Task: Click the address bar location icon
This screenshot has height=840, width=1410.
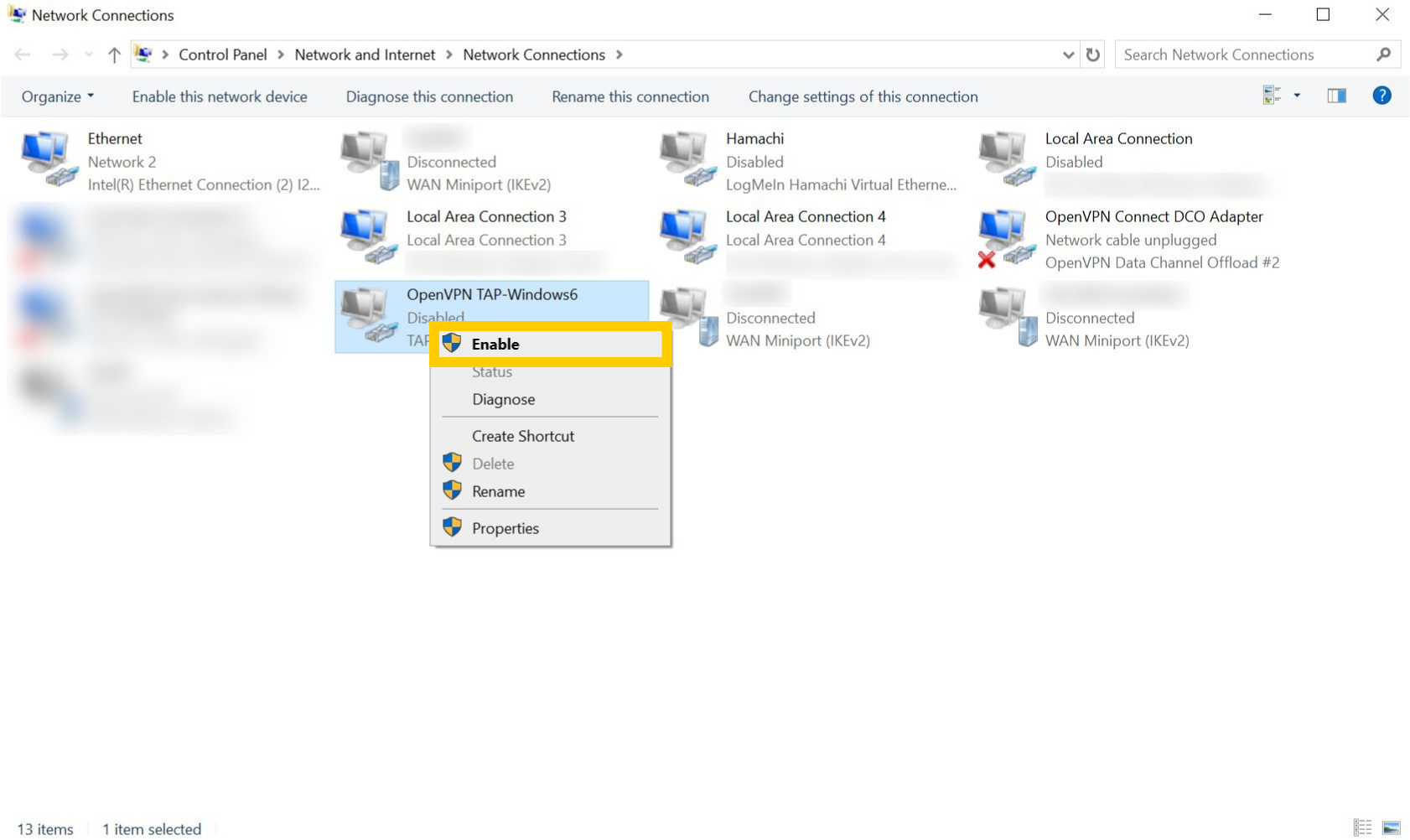Action: 143,54
